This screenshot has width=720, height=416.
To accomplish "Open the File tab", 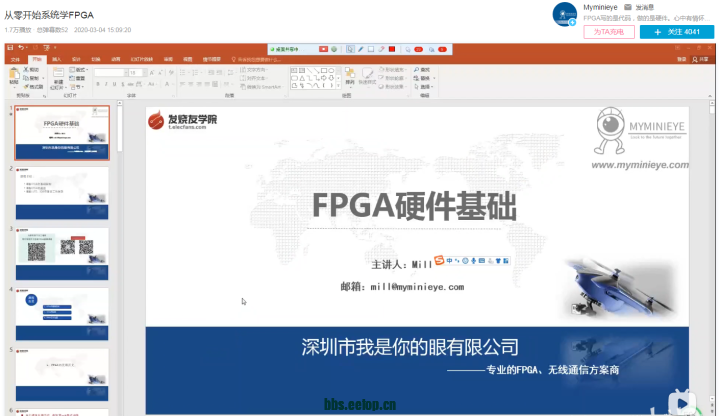I will (16, 60).
